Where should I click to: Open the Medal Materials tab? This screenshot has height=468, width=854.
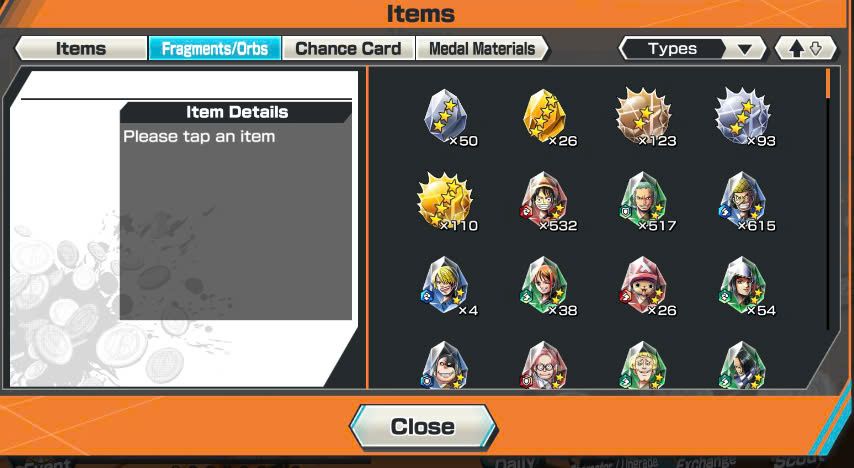[x=482, y=48]
